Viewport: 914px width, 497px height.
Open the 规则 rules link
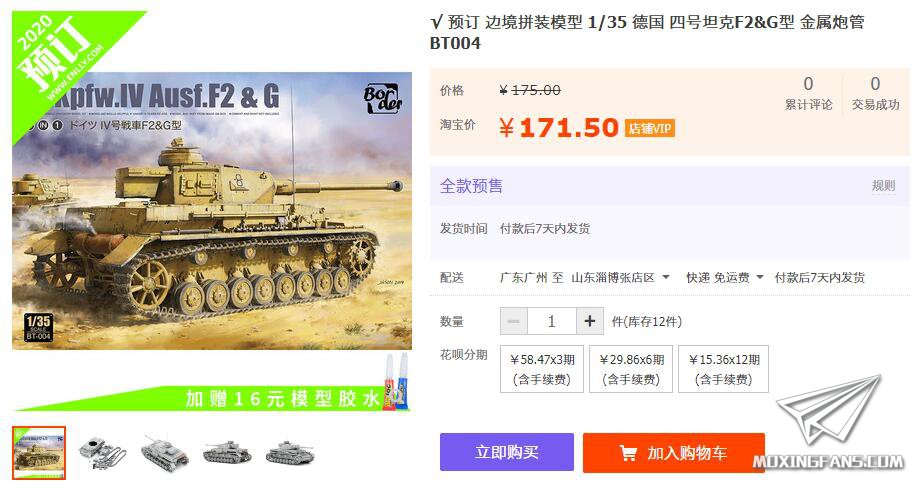point(883,185)
